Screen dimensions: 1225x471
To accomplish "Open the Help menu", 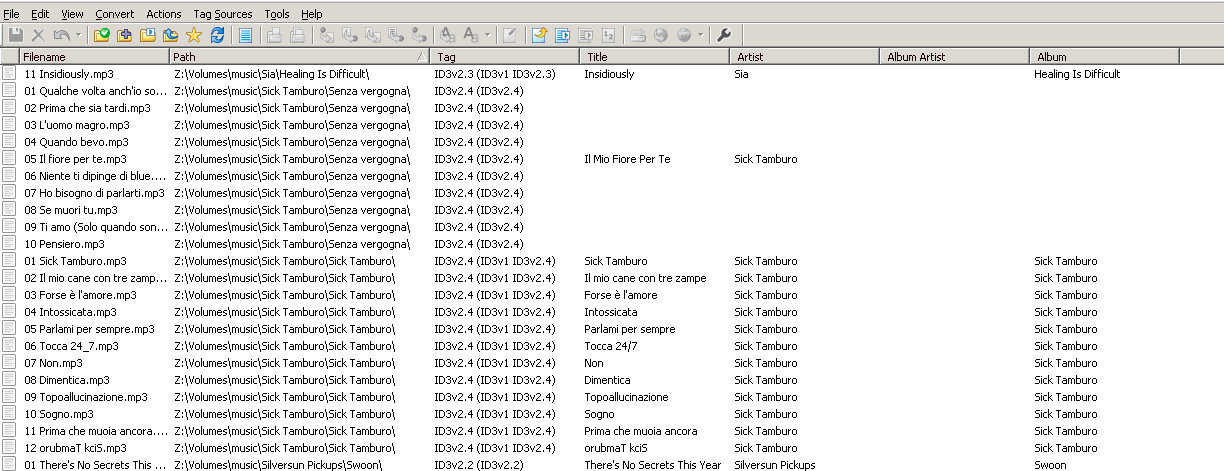I will click(312, 14).
